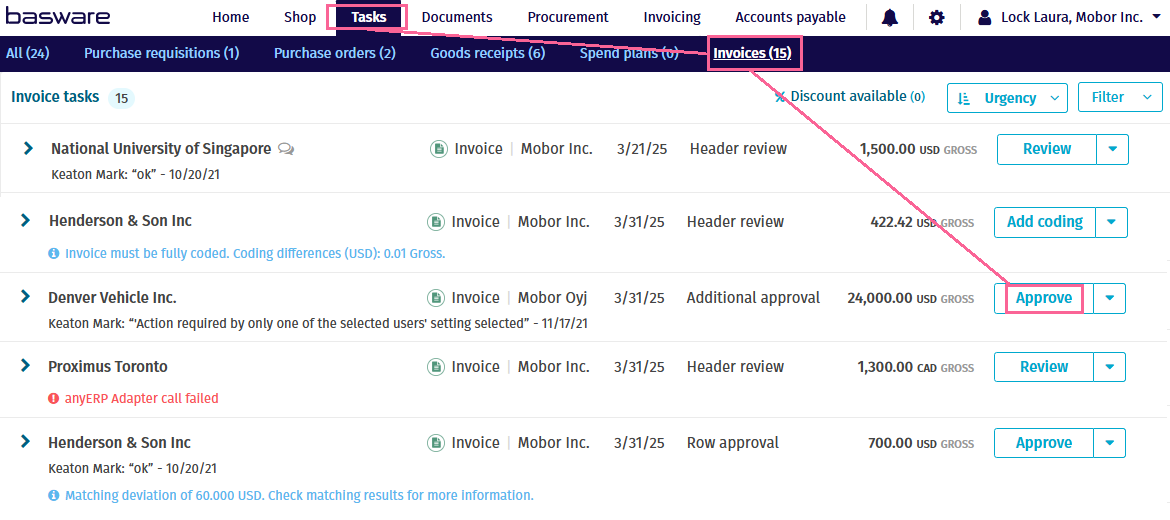Click info icon beside matching deviation message
This screenshot has height=520, width=1170.
click(54, 495)
